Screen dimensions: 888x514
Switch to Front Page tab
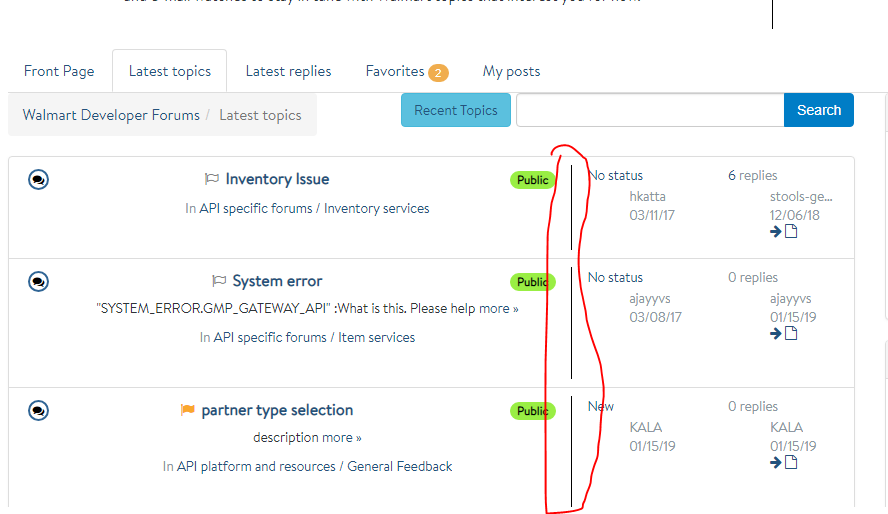59,71
